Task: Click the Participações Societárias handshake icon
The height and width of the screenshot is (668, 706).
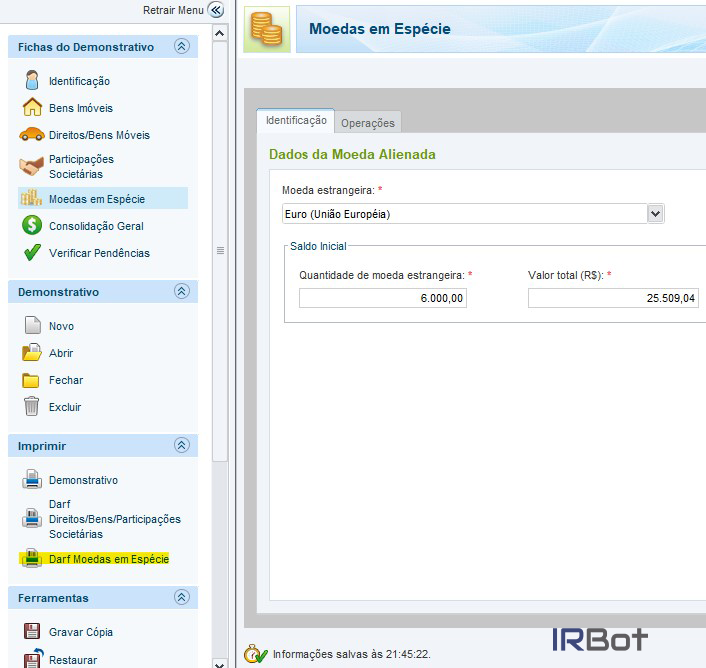Action: click(x=32, y=166)
